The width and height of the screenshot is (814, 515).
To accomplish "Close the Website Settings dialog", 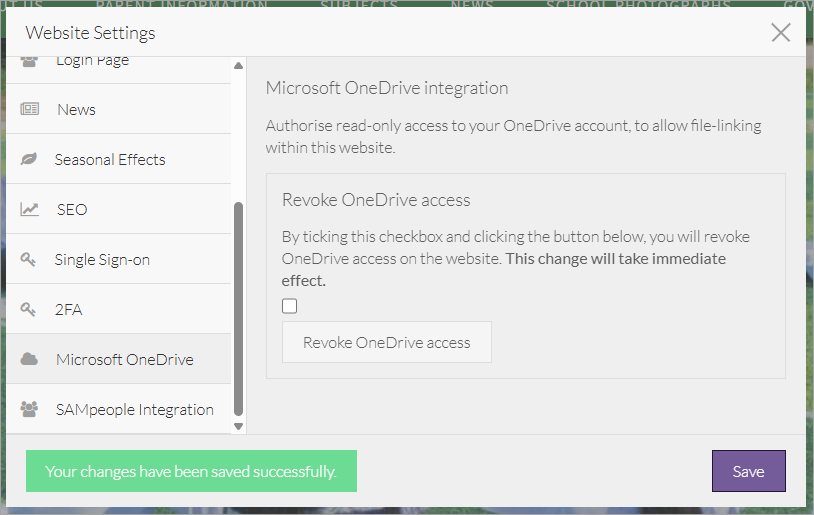I will click(x=781, y=32).
